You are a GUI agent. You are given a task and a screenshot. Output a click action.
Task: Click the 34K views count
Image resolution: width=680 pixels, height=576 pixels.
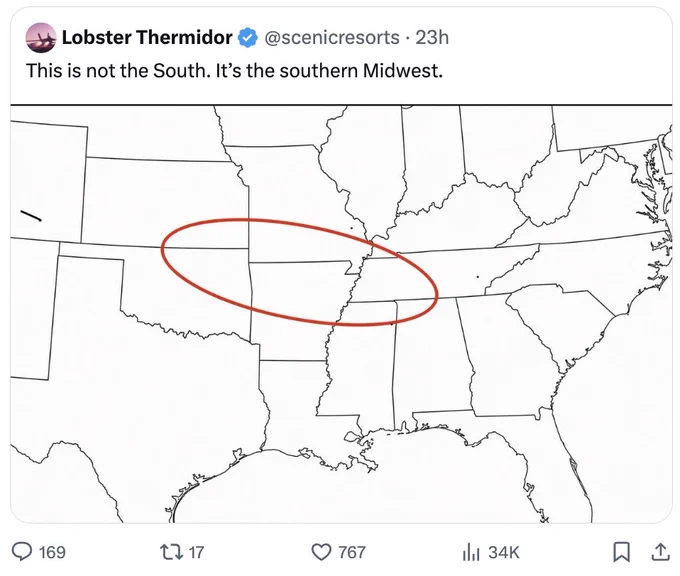503,552
